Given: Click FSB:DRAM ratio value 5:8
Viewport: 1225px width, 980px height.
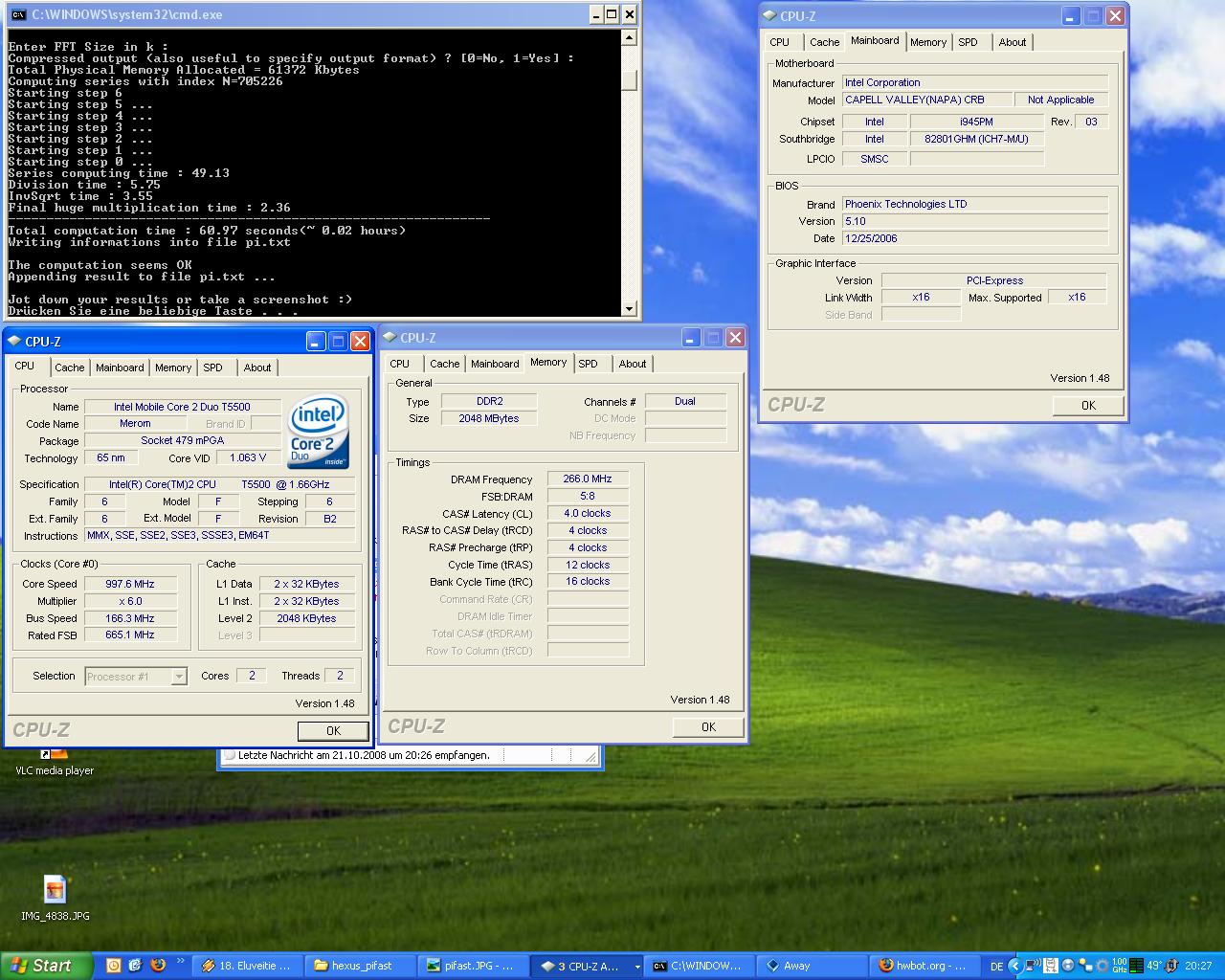Looking at the screenshot, I should (588, 496).
